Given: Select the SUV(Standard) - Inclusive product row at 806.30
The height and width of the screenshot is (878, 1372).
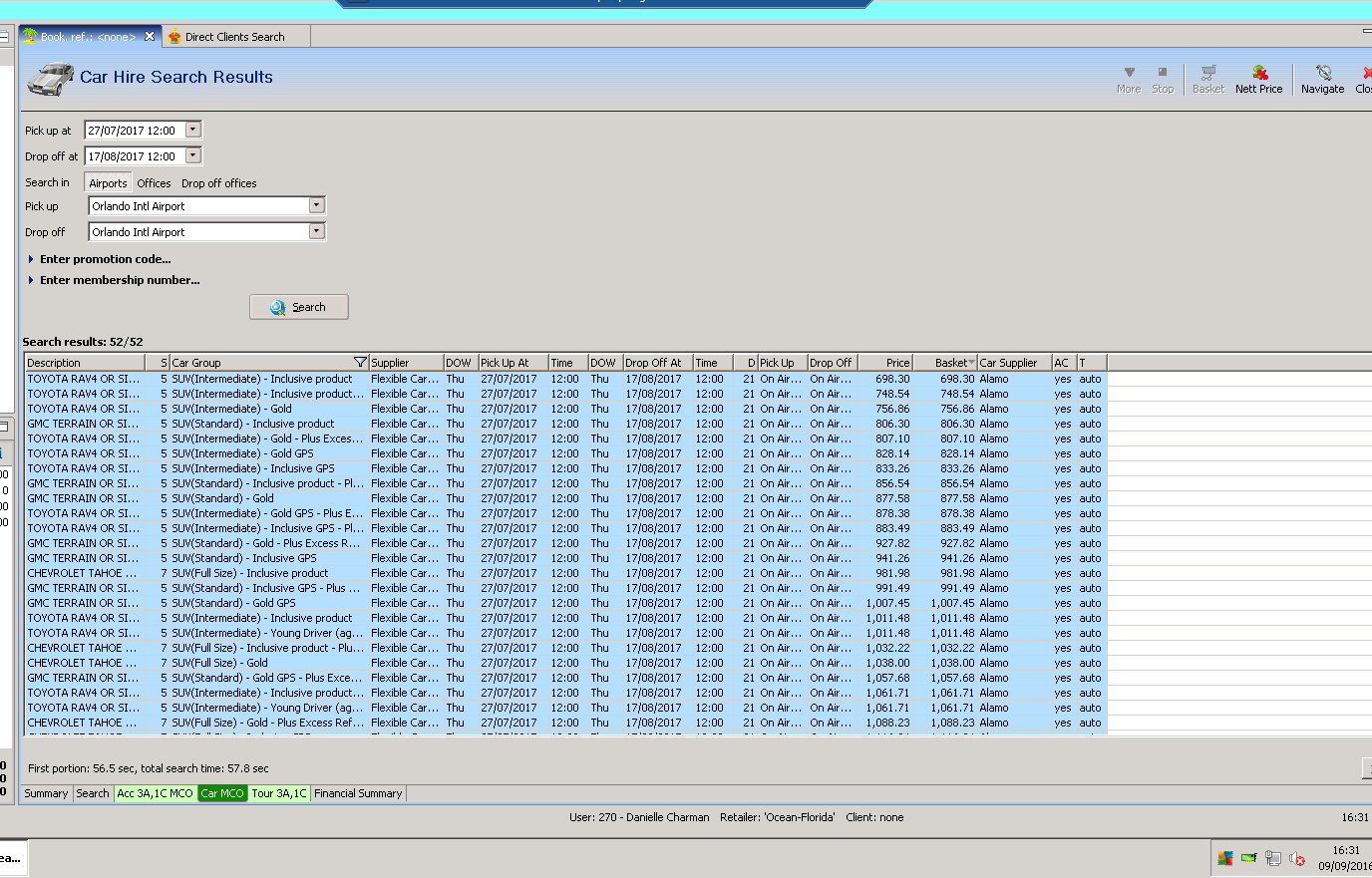Looking at the screenshot, I should coord(565,424).
